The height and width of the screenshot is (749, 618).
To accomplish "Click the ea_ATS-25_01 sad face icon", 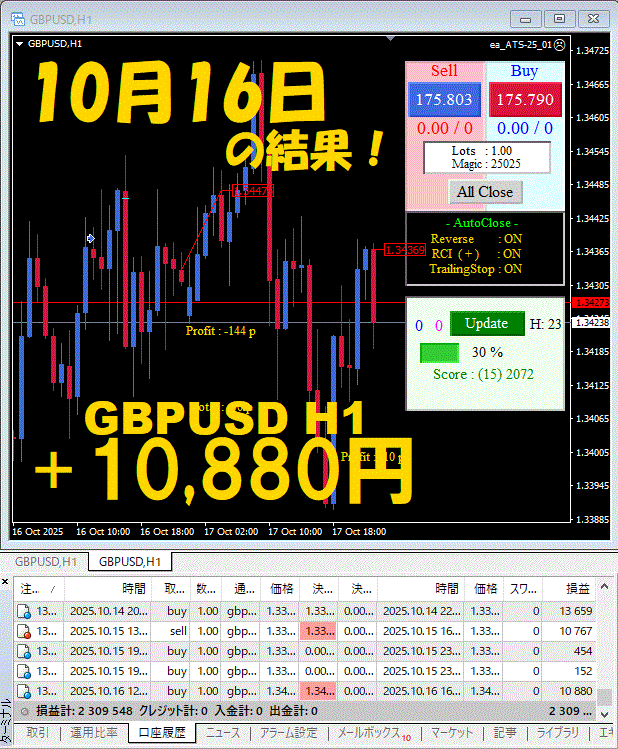I will pyautogui.click(x=559, y=45).
